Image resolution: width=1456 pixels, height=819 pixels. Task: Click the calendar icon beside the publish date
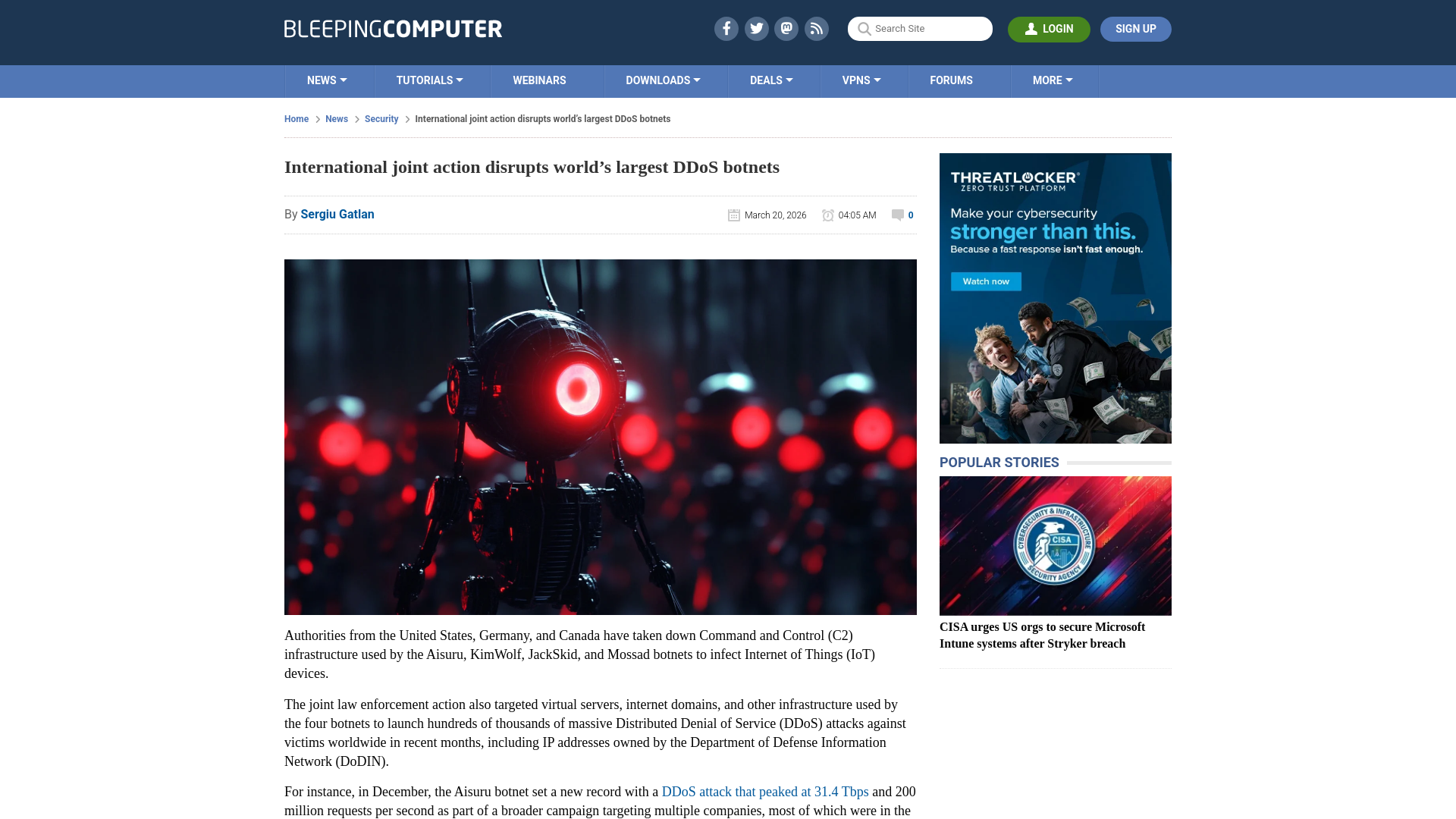click(x=733, y=215)
